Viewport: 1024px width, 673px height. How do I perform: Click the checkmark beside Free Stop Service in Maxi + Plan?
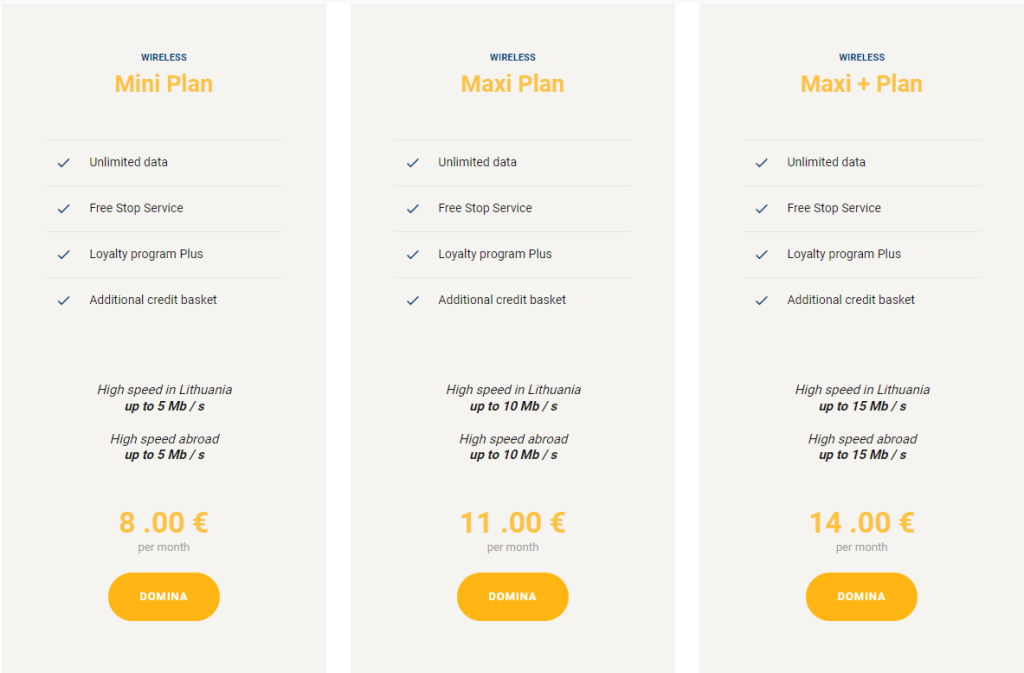761,208
